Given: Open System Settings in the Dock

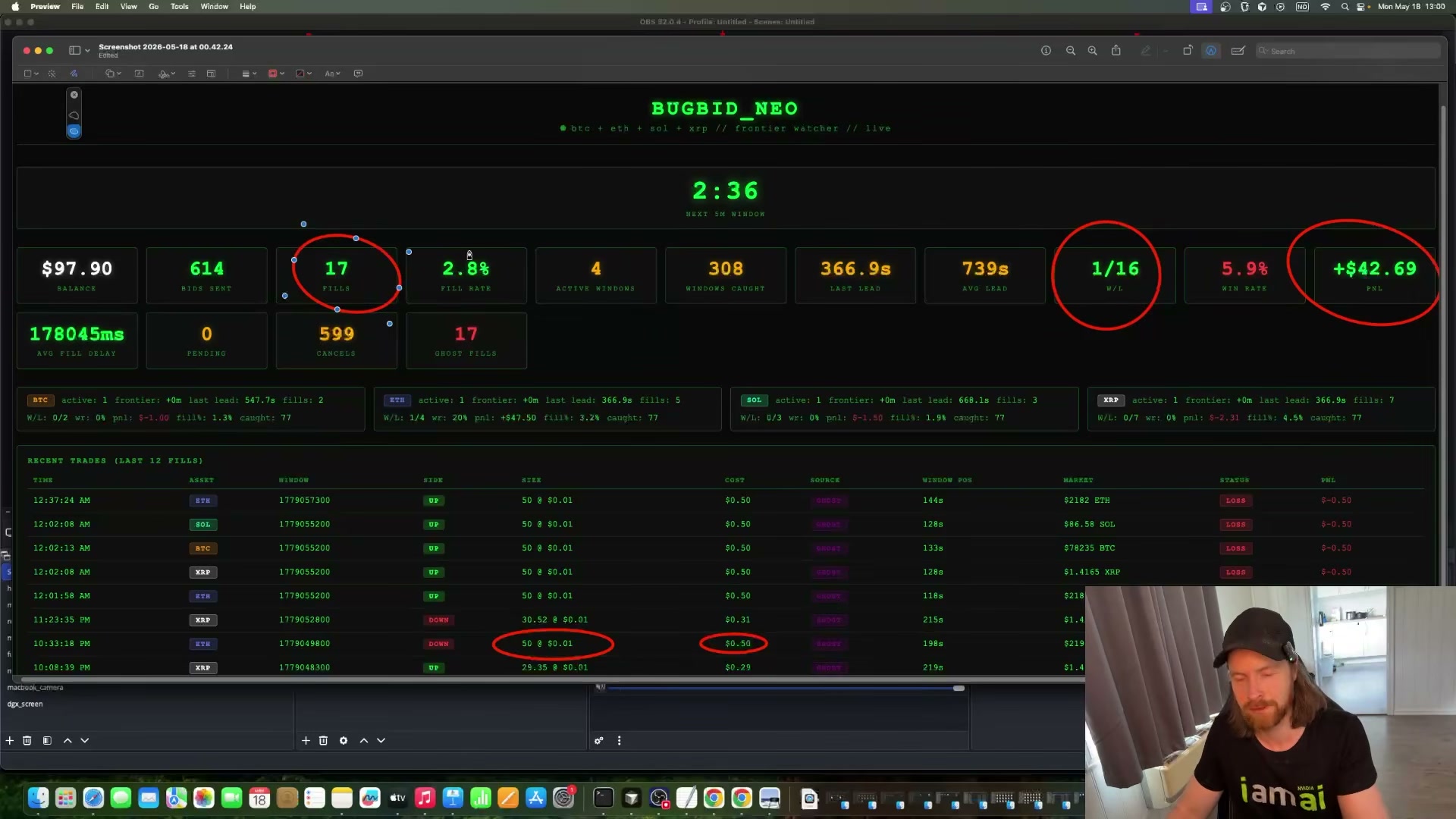Looking at the screenshot, I should pyautogui.click(x=563, y=798).
